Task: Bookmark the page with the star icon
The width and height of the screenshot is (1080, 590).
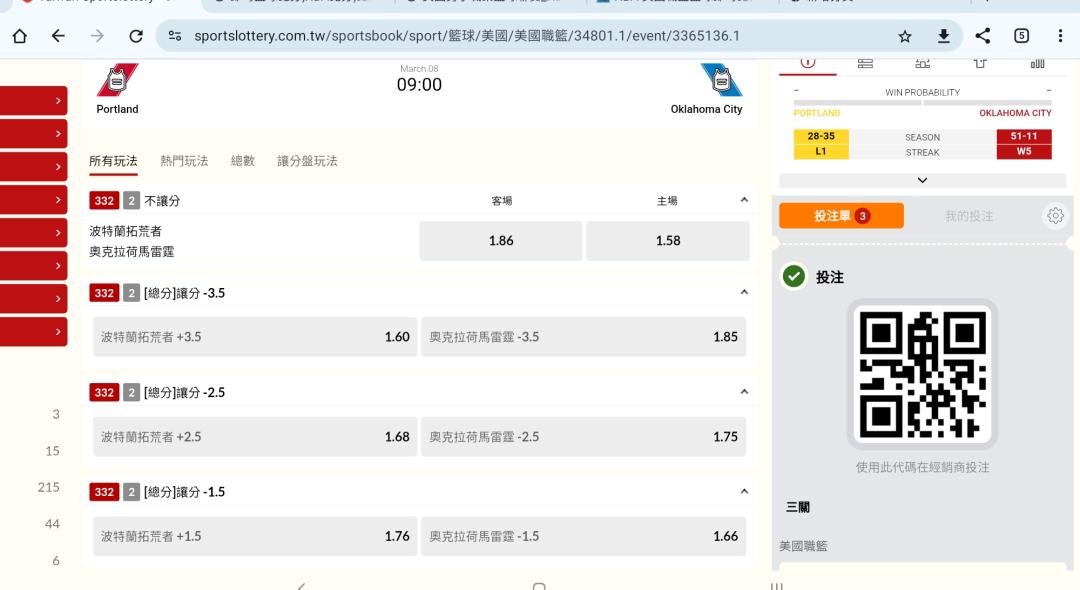Action: [x=904, y=36]
